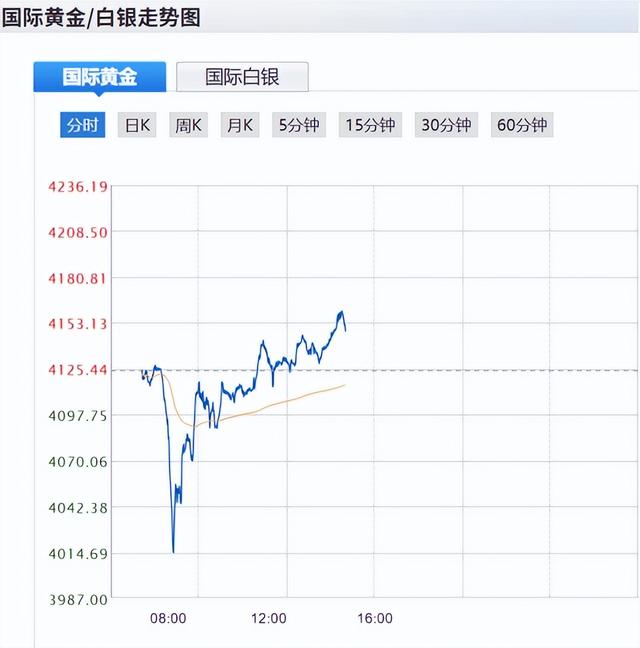Click the lowest dip of the blue price line
640x648 pixels.
[173, 550]
